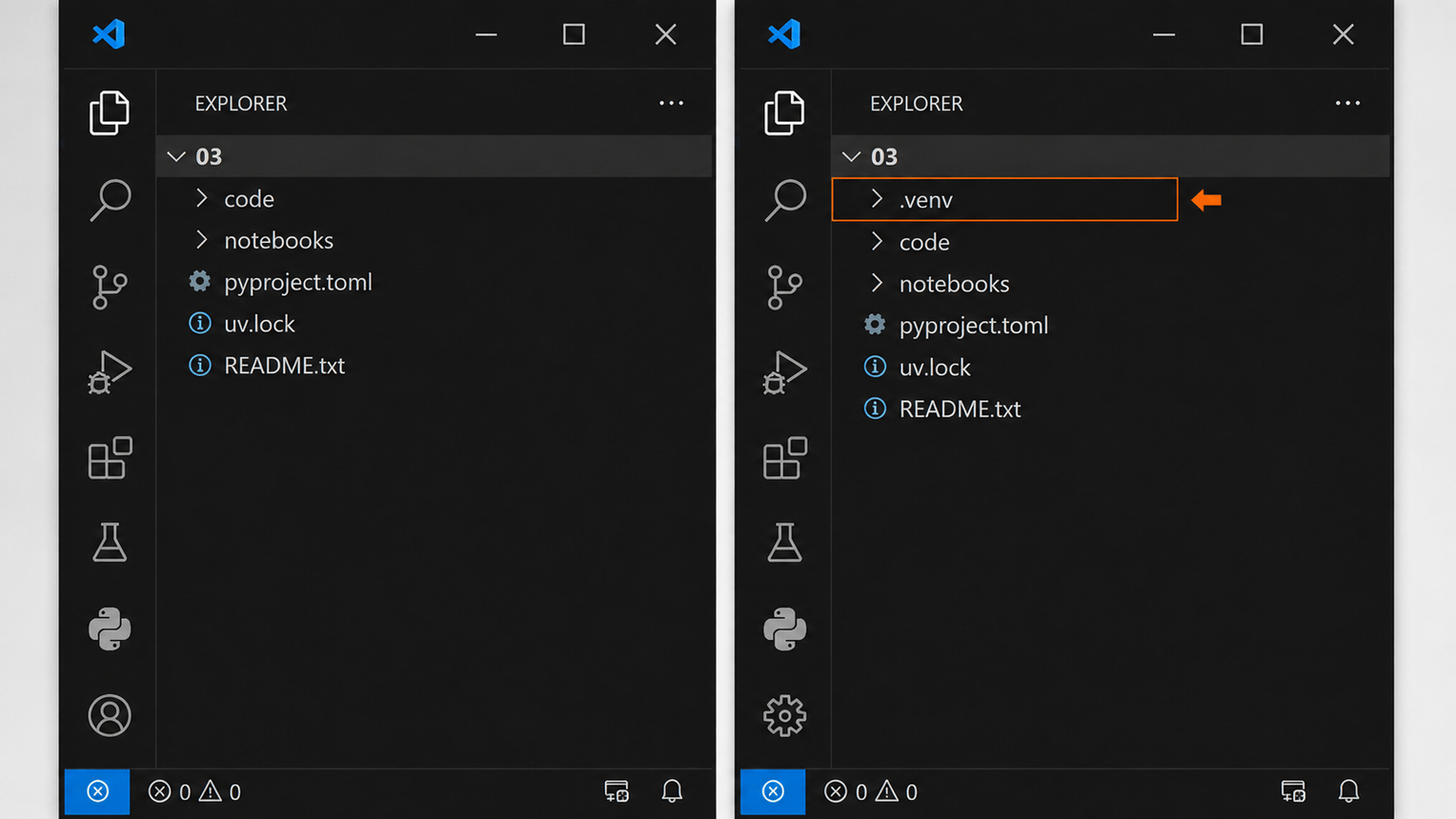Open Python view in right window
The height and width of the screenshot is (819, 1456).
(784, 629)
